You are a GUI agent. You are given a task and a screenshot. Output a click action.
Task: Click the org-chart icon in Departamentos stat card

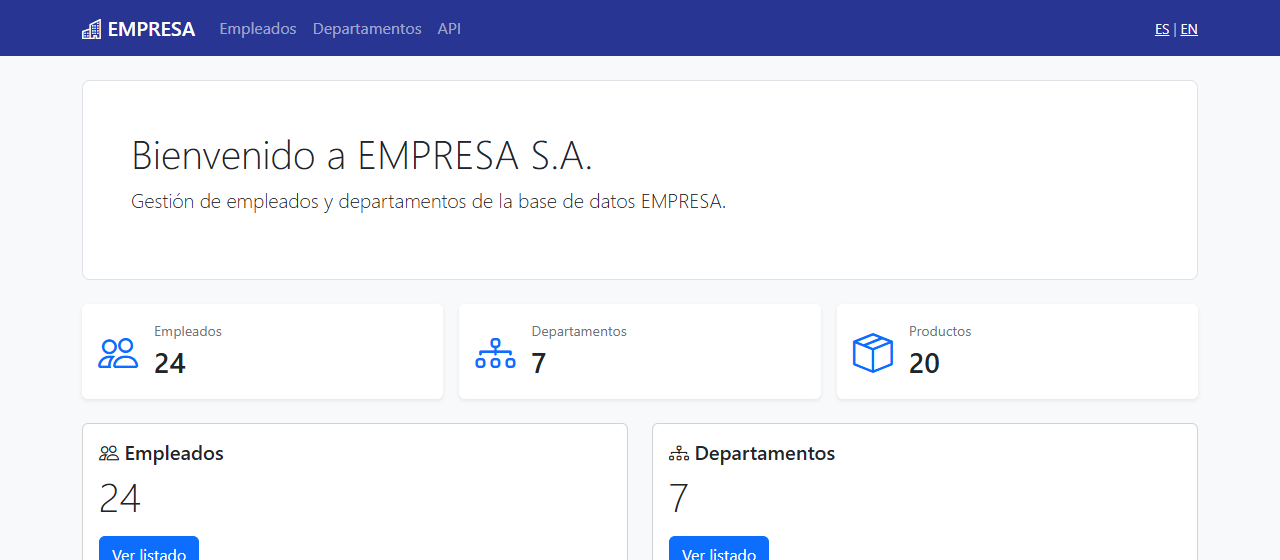click(x=495, y=353)
